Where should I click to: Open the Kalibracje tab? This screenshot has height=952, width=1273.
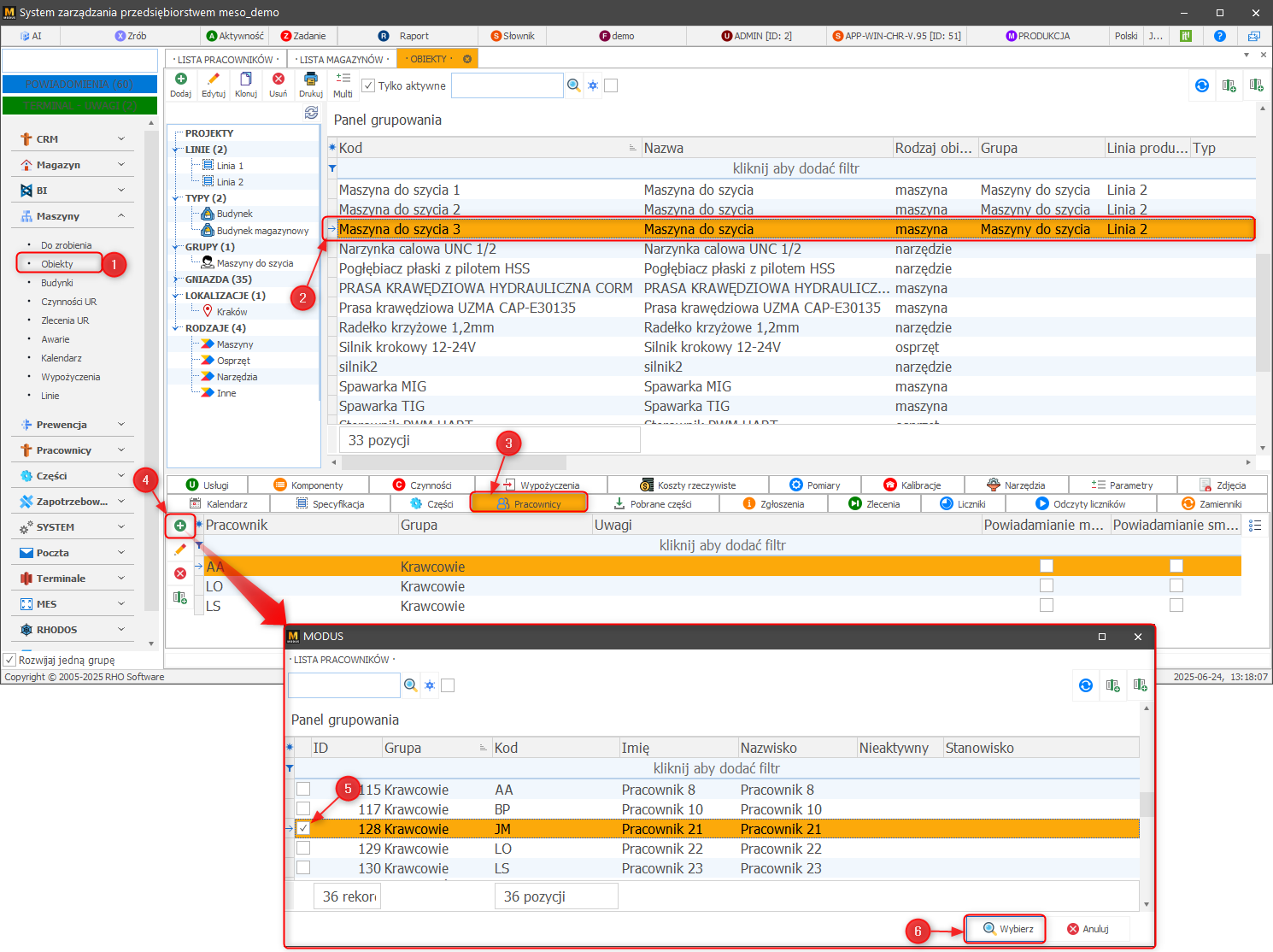coord(912,485)
